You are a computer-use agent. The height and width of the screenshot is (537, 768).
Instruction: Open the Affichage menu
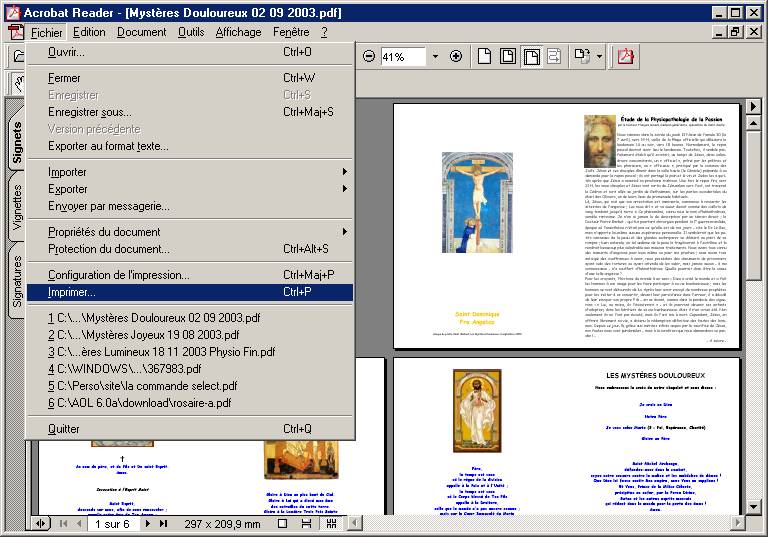[x=239, y=32]
